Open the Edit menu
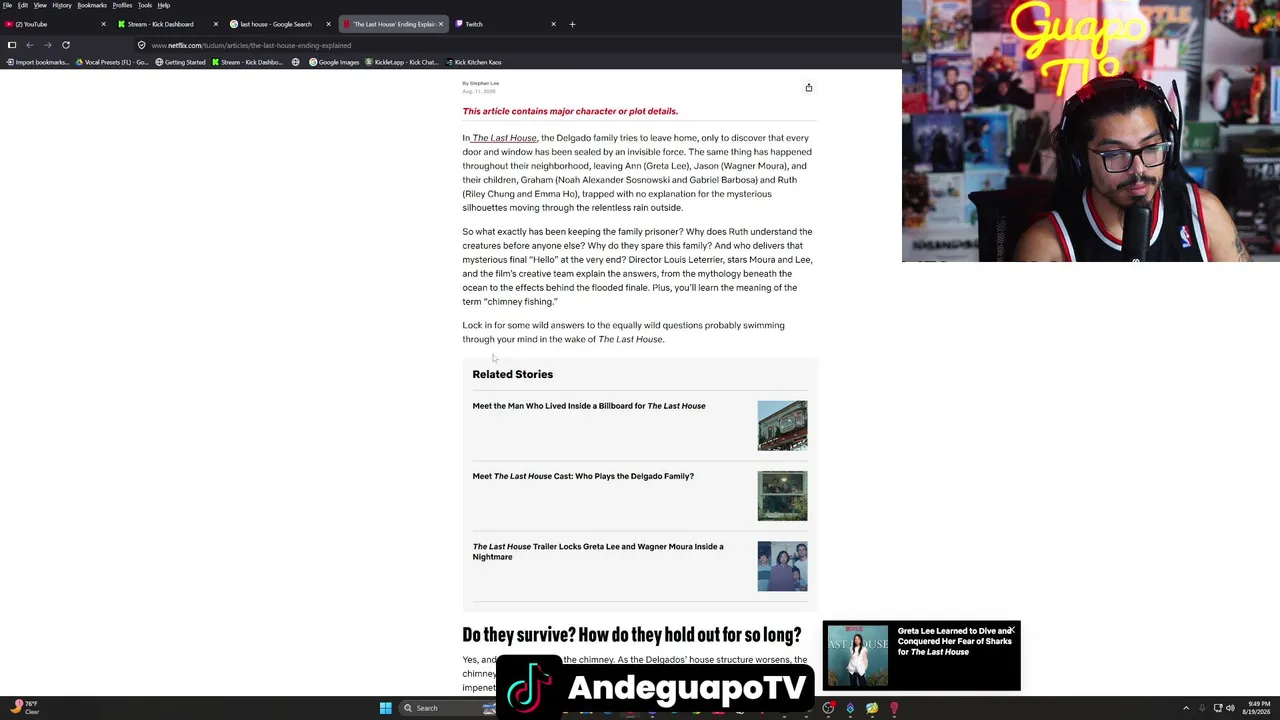This screenshot has height=720, width=1280. coord(22,5)
